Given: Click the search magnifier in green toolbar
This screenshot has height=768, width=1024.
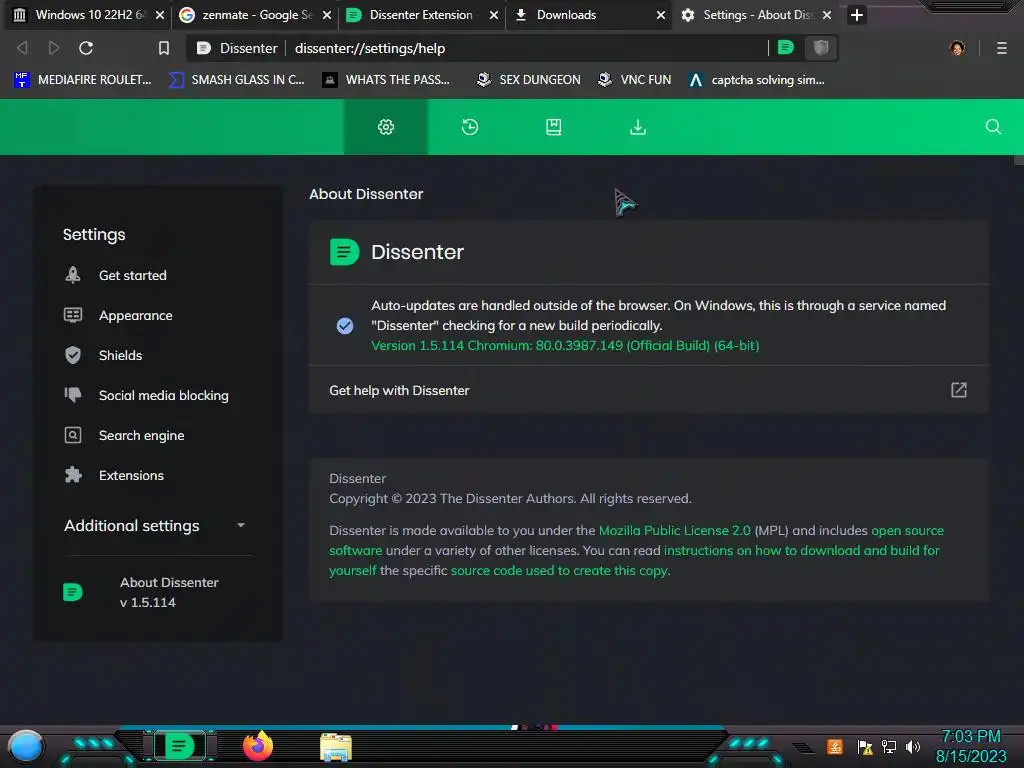Looking at the screenshot, I should (993, 127).
